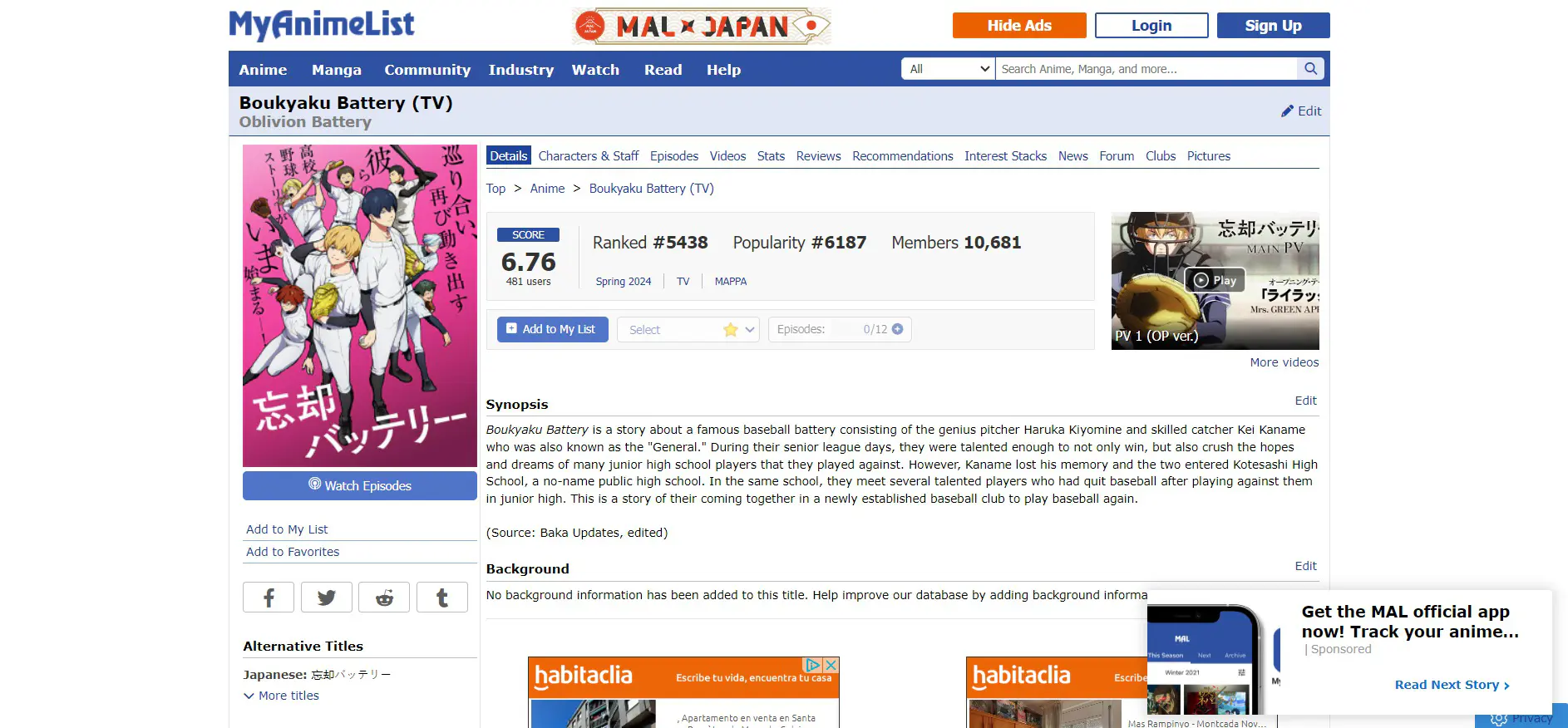
Task: Share on Reddit icon
Action: click(x=384, y=598)
